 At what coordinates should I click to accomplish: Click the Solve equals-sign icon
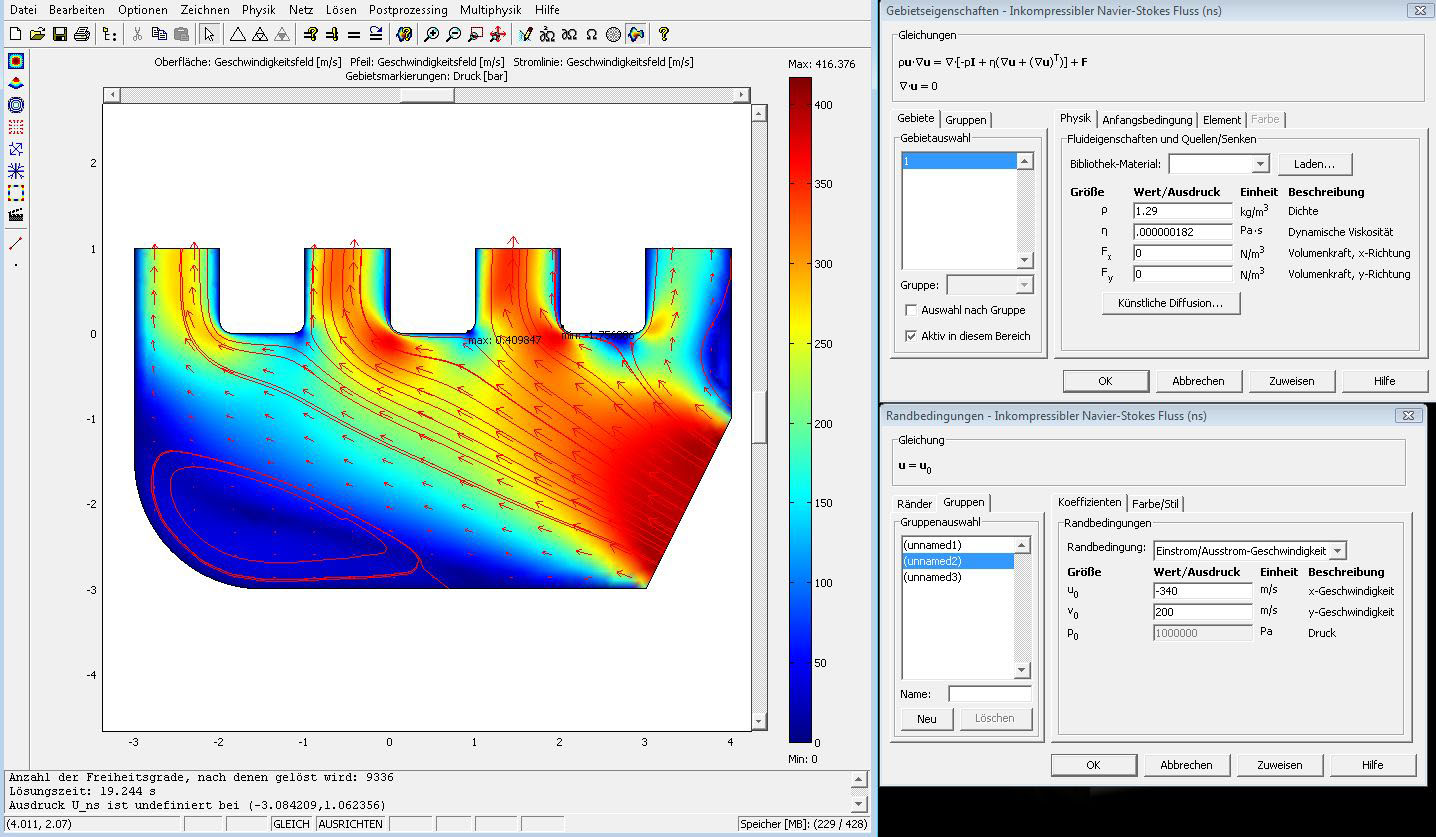[x=354, y=34]
